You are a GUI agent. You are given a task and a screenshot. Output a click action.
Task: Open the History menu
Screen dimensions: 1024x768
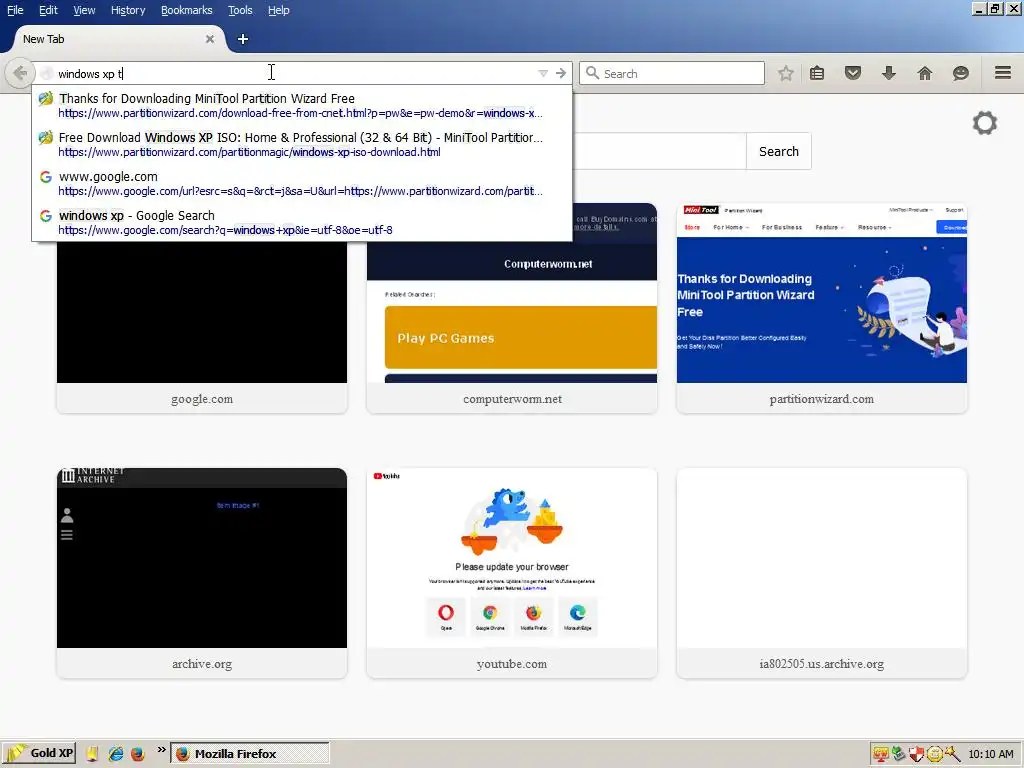[128, 10]
